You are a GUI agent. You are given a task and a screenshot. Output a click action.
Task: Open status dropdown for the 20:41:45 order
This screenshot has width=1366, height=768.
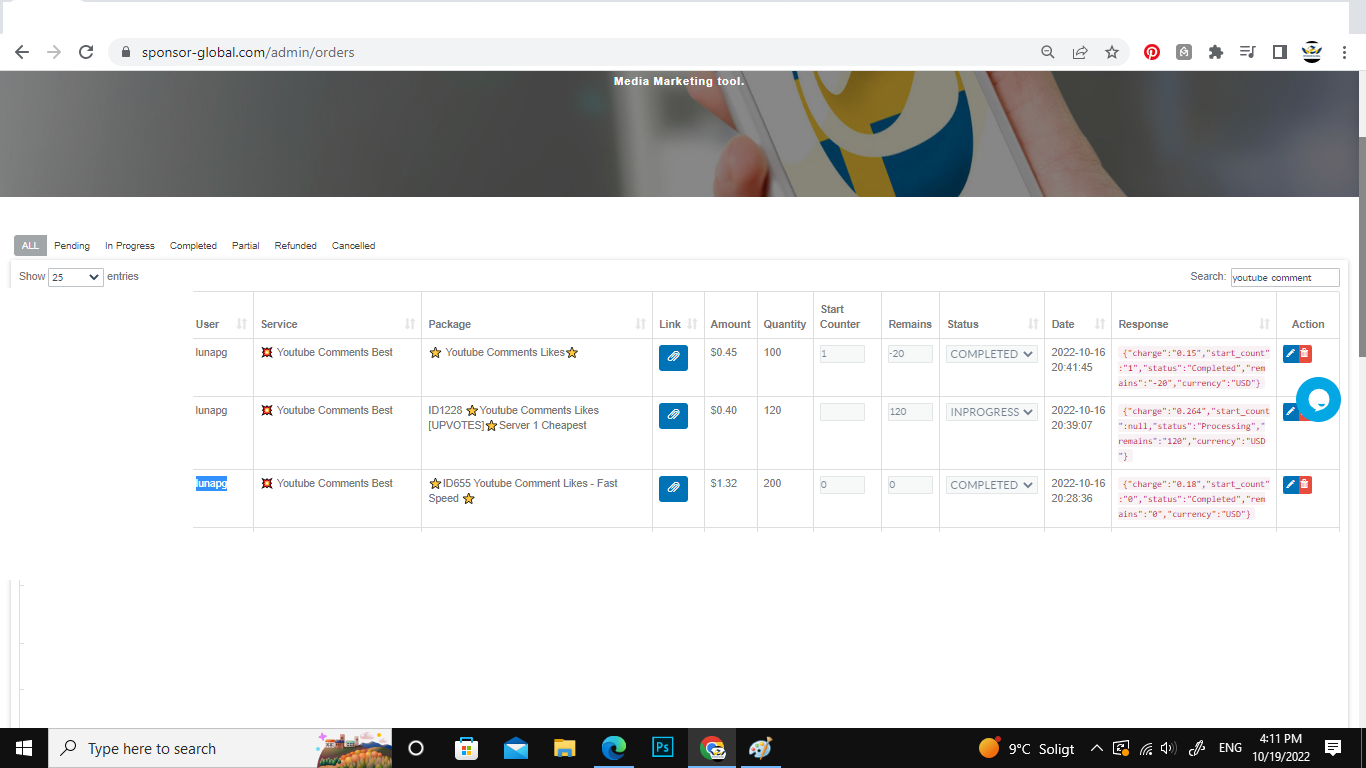(x=992, y=354)
